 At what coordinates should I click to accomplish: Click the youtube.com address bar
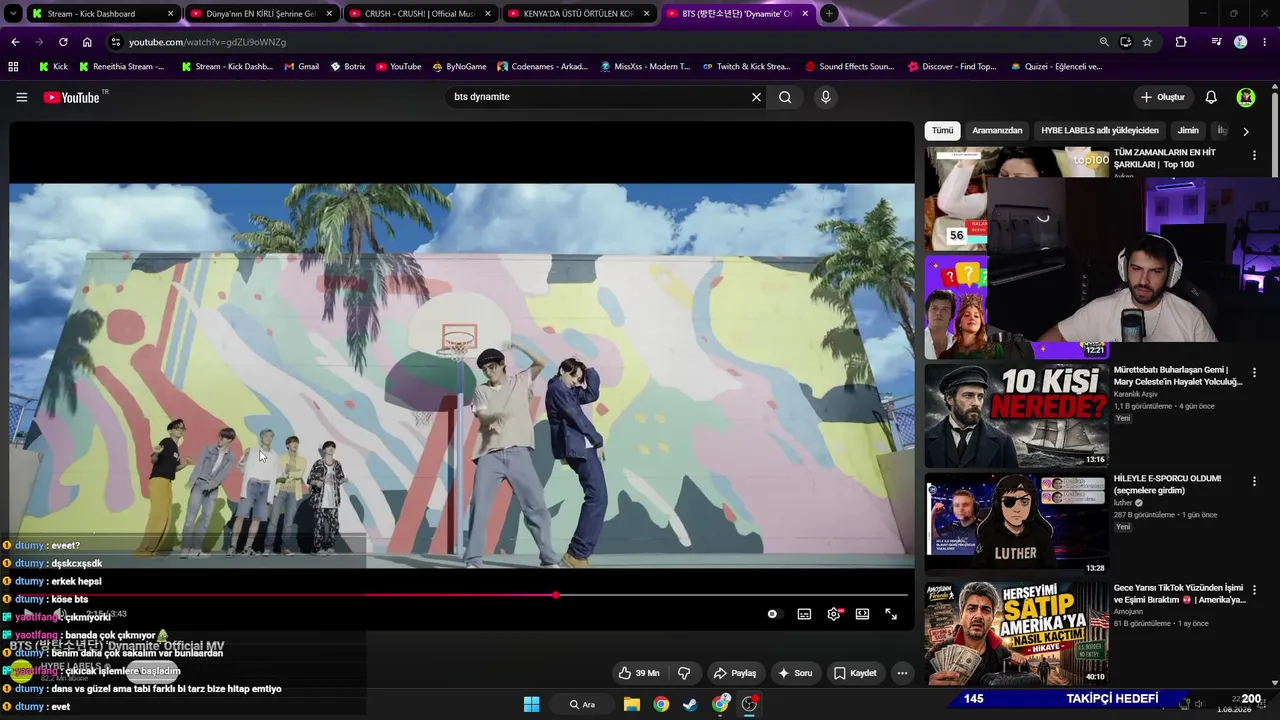(x=600, y=42)
